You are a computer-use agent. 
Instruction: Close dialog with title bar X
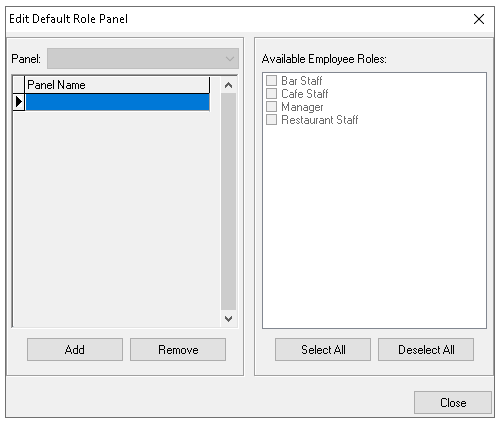click(x=479, y=19)
